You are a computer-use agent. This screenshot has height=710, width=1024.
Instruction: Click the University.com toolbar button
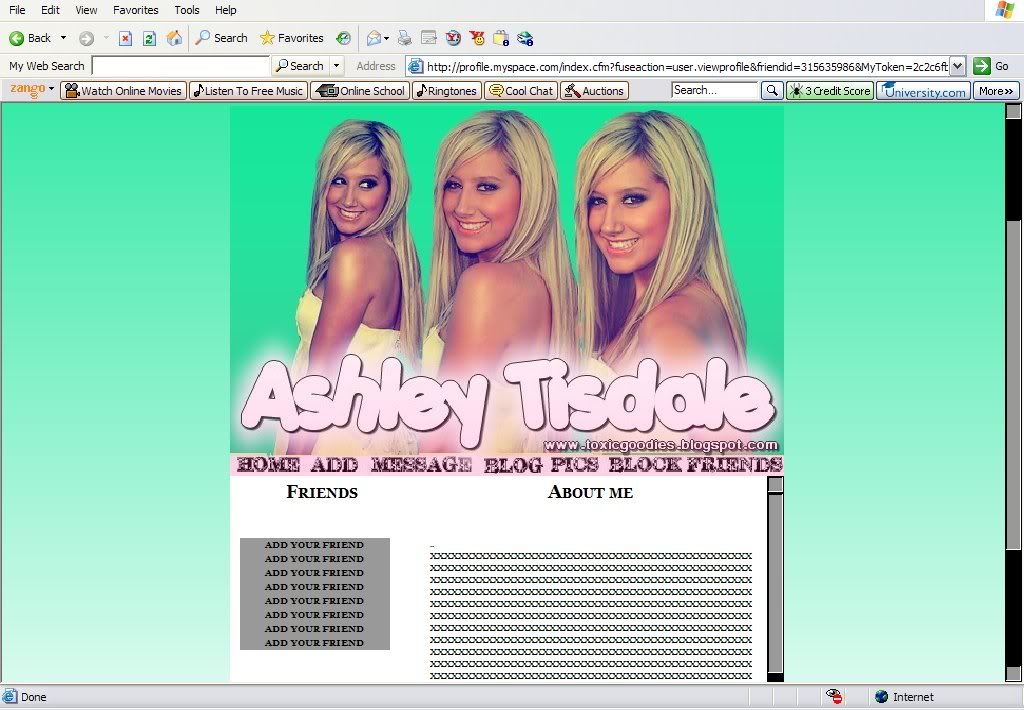coord(923,91)
